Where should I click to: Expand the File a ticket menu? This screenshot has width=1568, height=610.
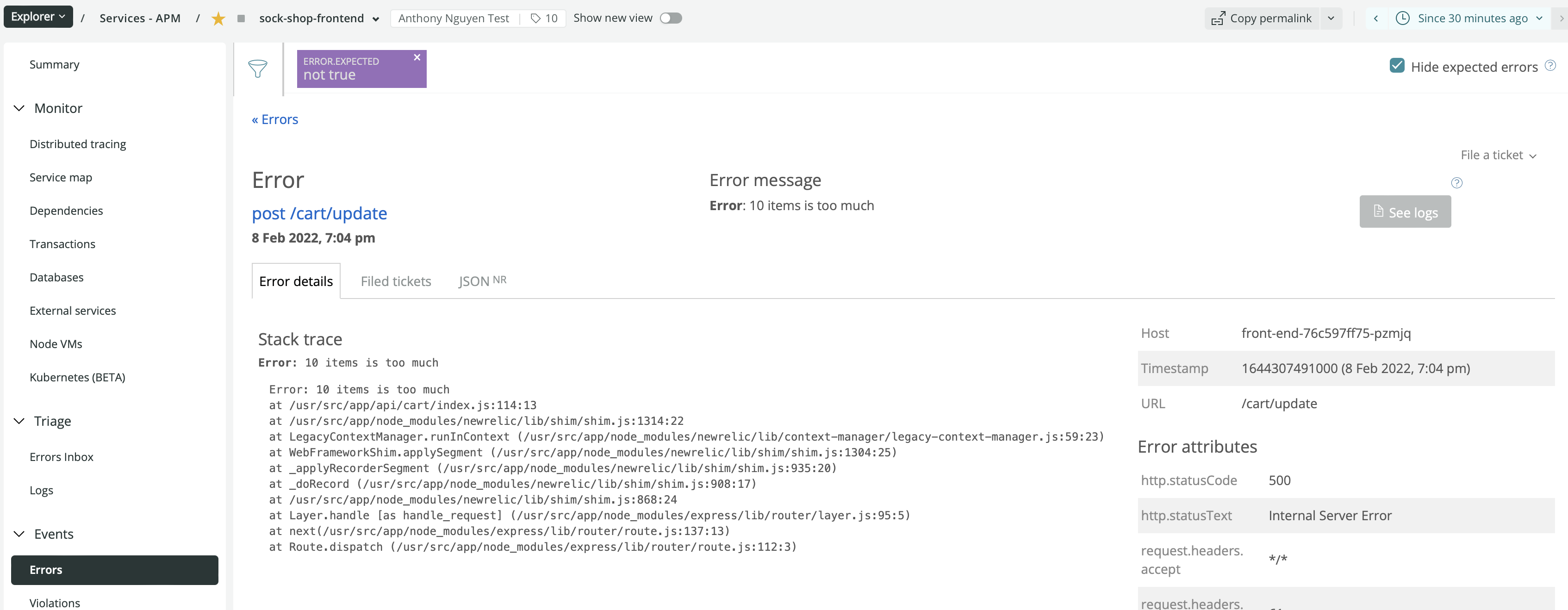[1498, 155]
